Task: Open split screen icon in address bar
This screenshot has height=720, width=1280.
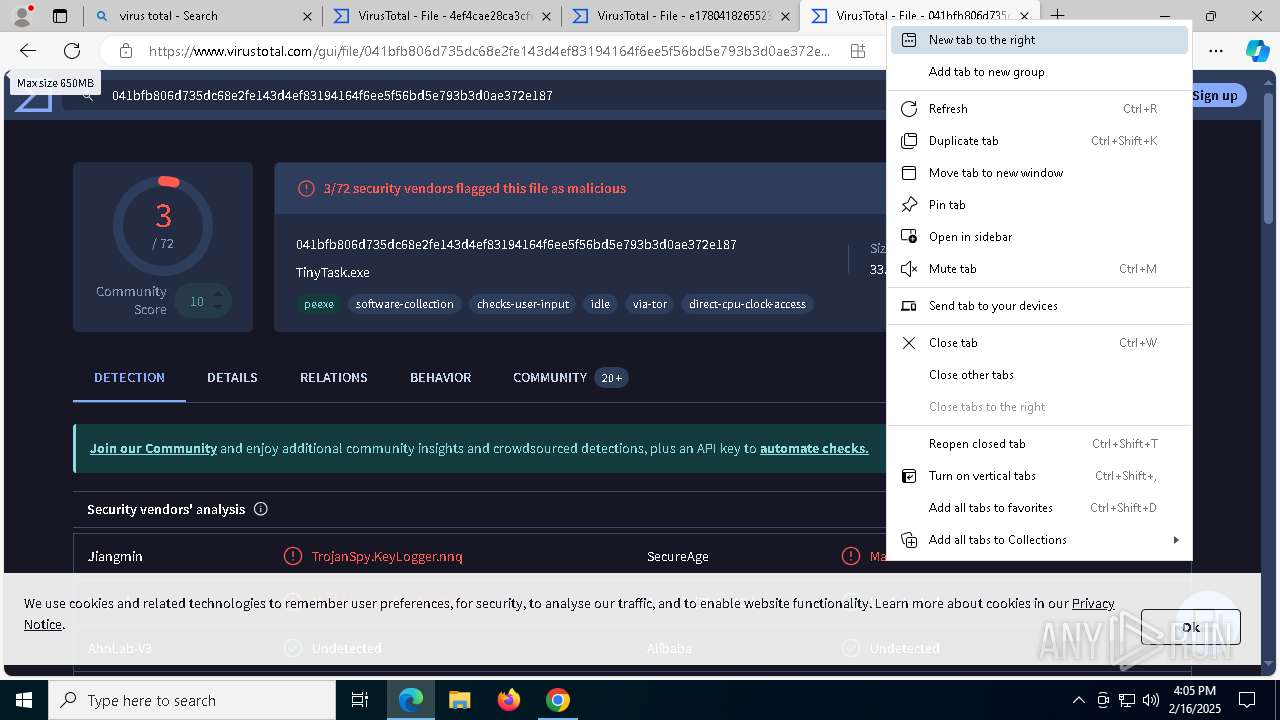Action: [858, 51]
